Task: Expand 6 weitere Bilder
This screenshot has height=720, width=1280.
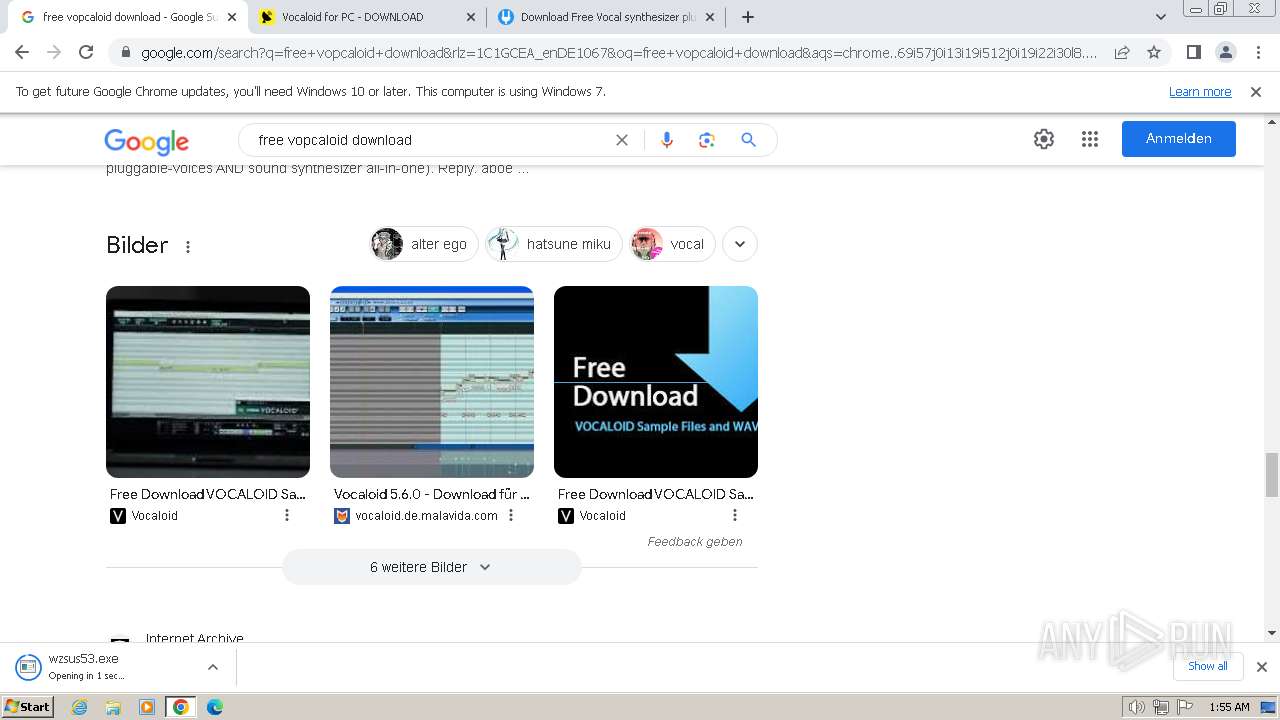Action: point(431,567)
